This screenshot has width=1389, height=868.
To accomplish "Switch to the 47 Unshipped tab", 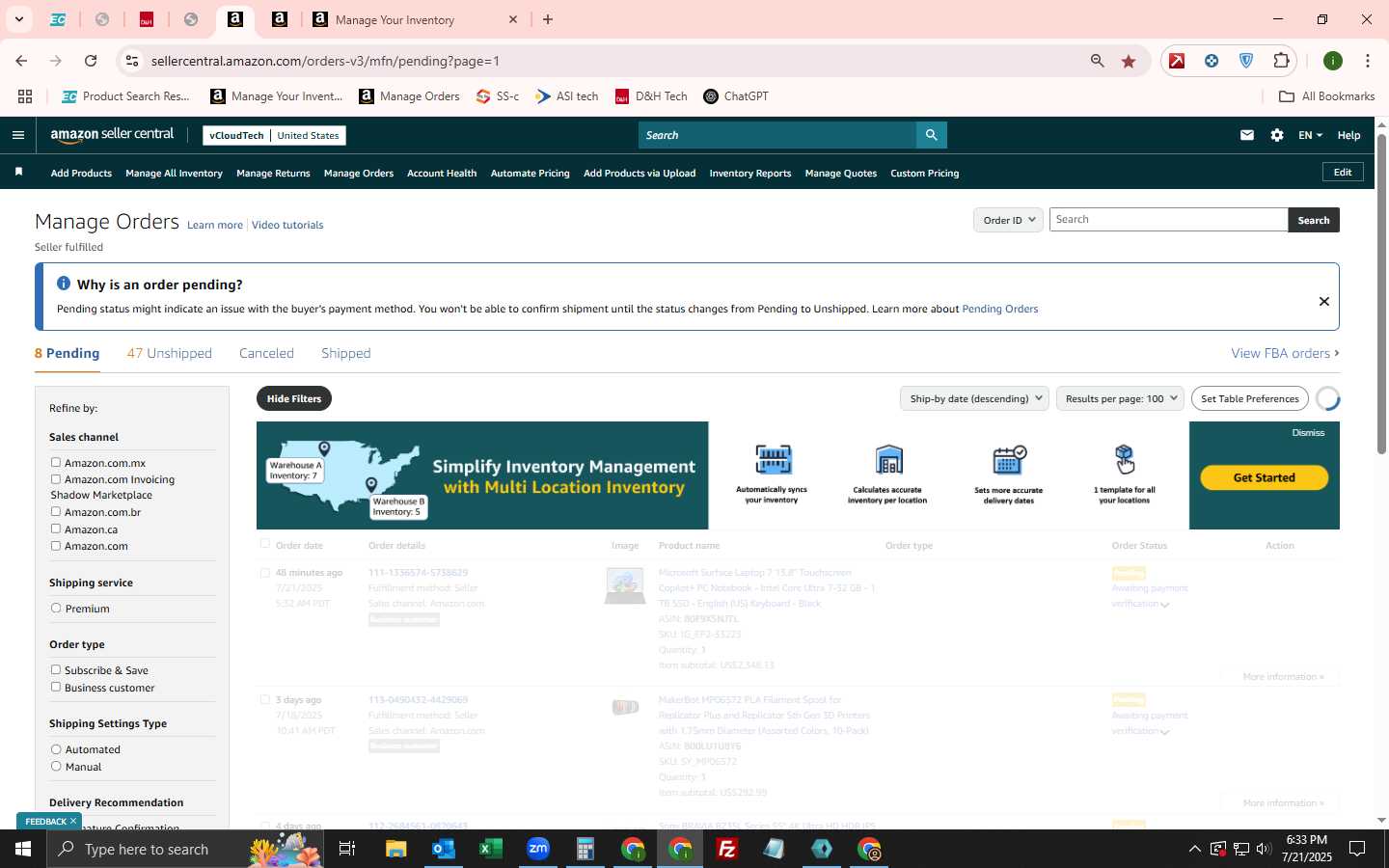I will click(x=169, y=353).
